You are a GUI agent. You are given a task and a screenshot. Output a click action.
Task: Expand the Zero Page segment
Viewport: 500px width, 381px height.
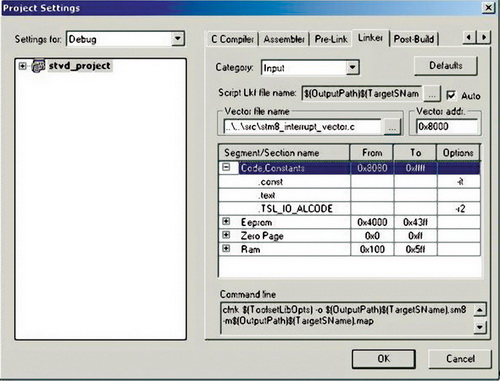click(x=226, y=235)
